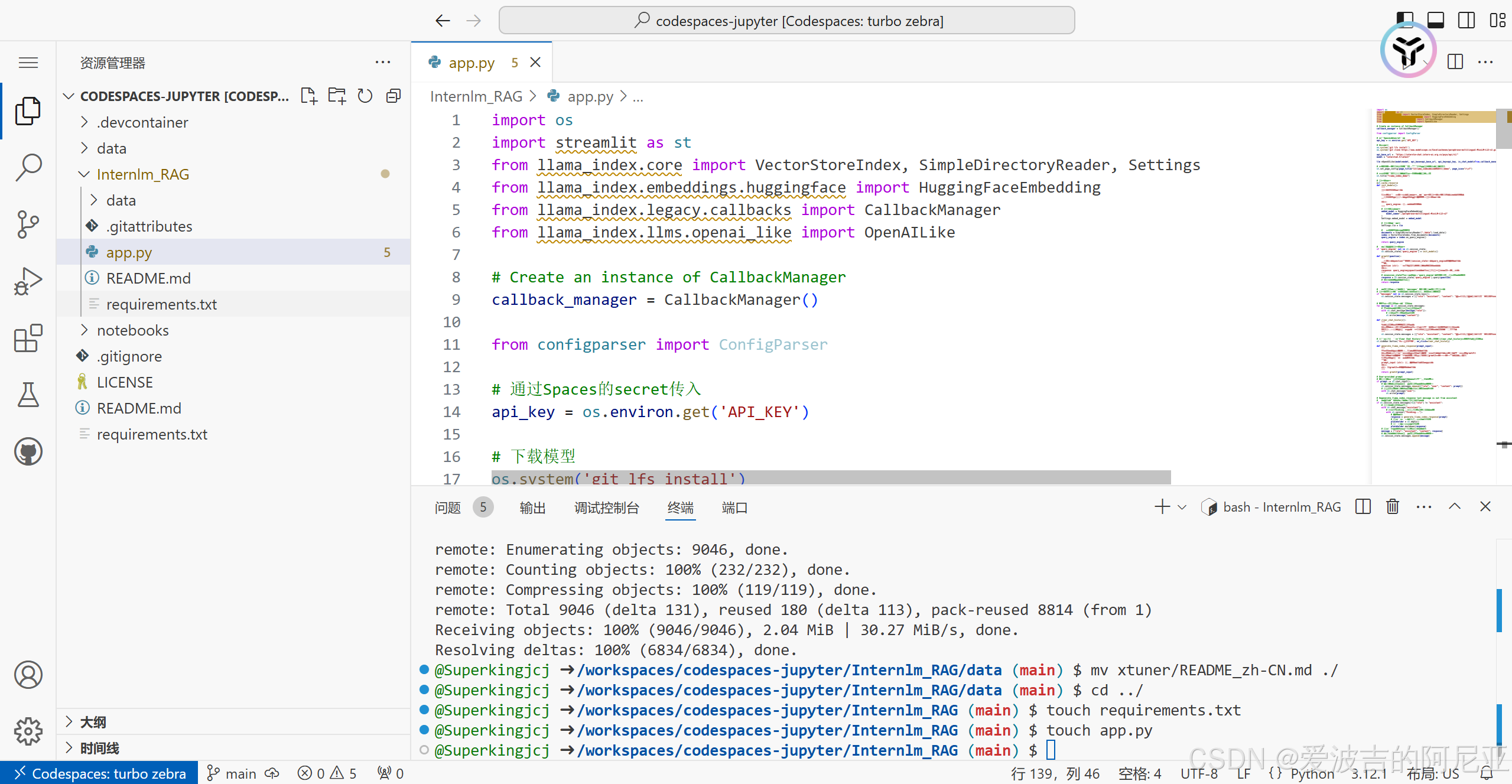Toggle the secondary sidebar layout button
The image size is (1512, 784).
(x=1466, y=20)
